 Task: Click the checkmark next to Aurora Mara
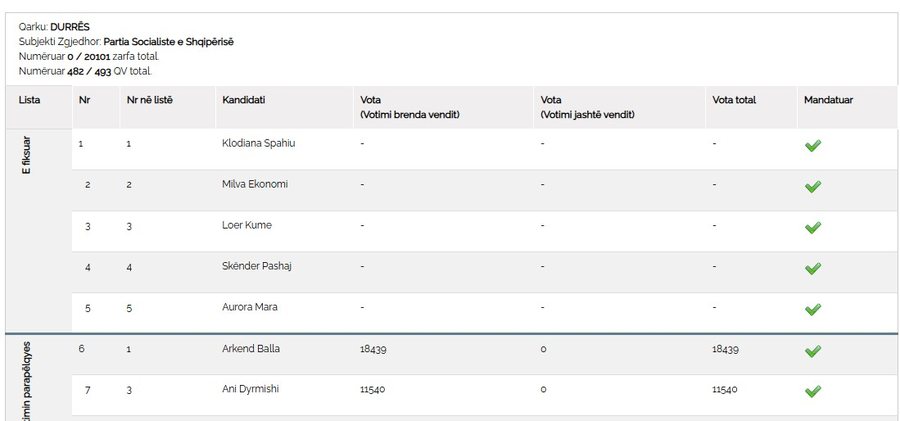click(813, 310)
